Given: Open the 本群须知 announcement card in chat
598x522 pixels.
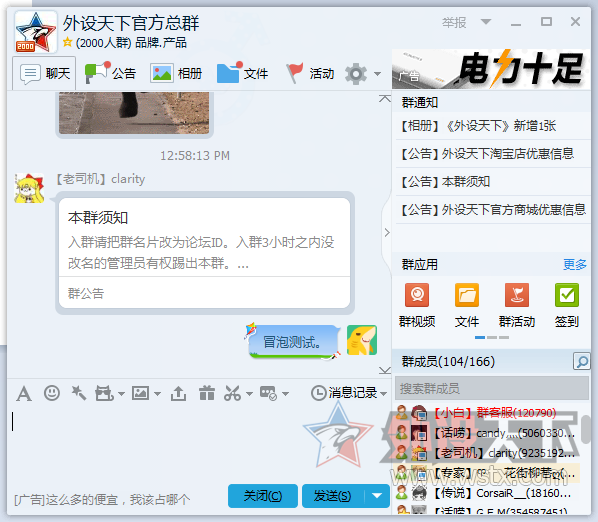Looking at the screenshot, I should pos(205,253).
